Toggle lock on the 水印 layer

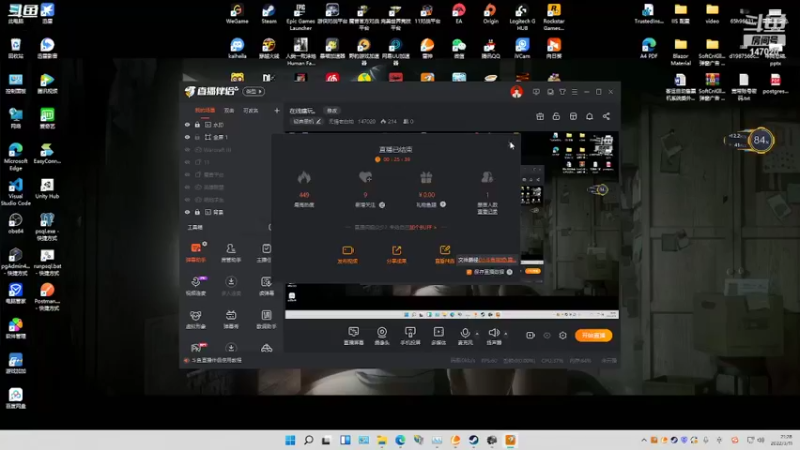coord(197,124)
